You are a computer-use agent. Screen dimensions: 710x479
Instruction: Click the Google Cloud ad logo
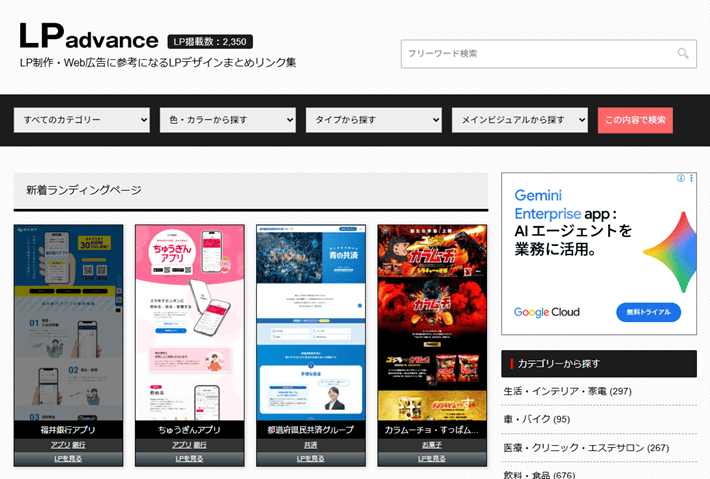tap(547, 312)
